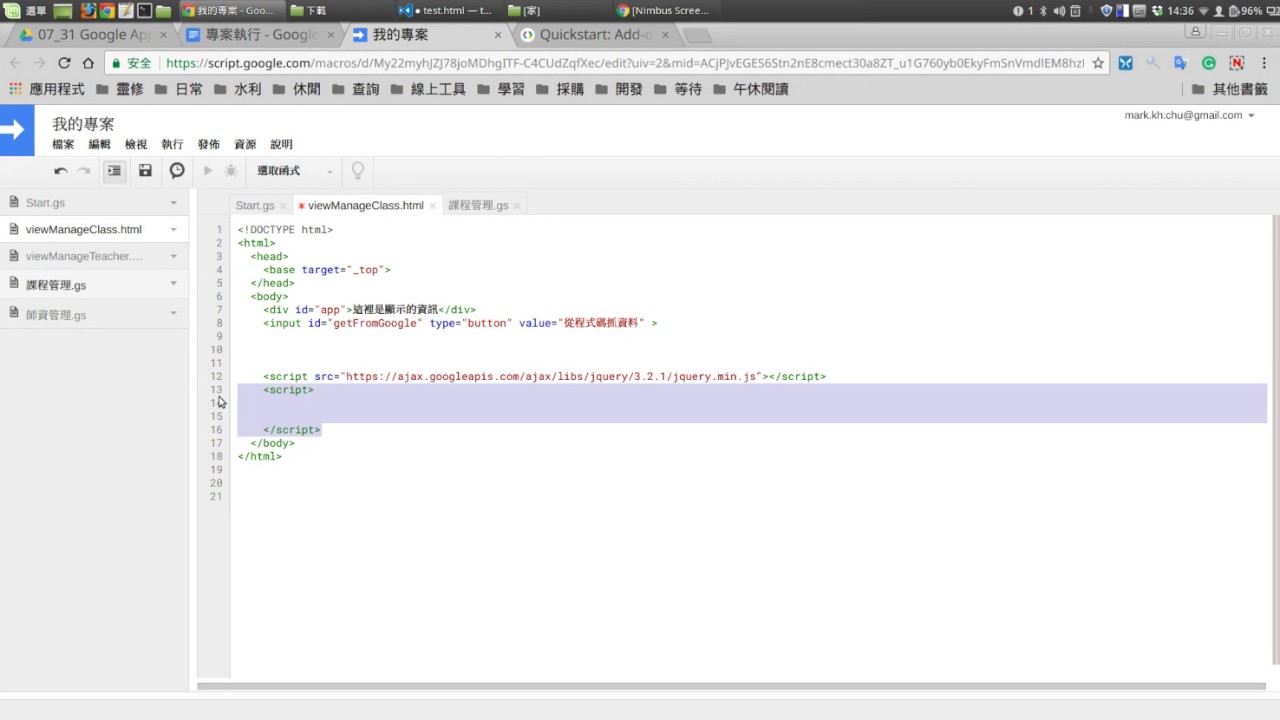Click the project title 我的專案

(x=83, y=124)
